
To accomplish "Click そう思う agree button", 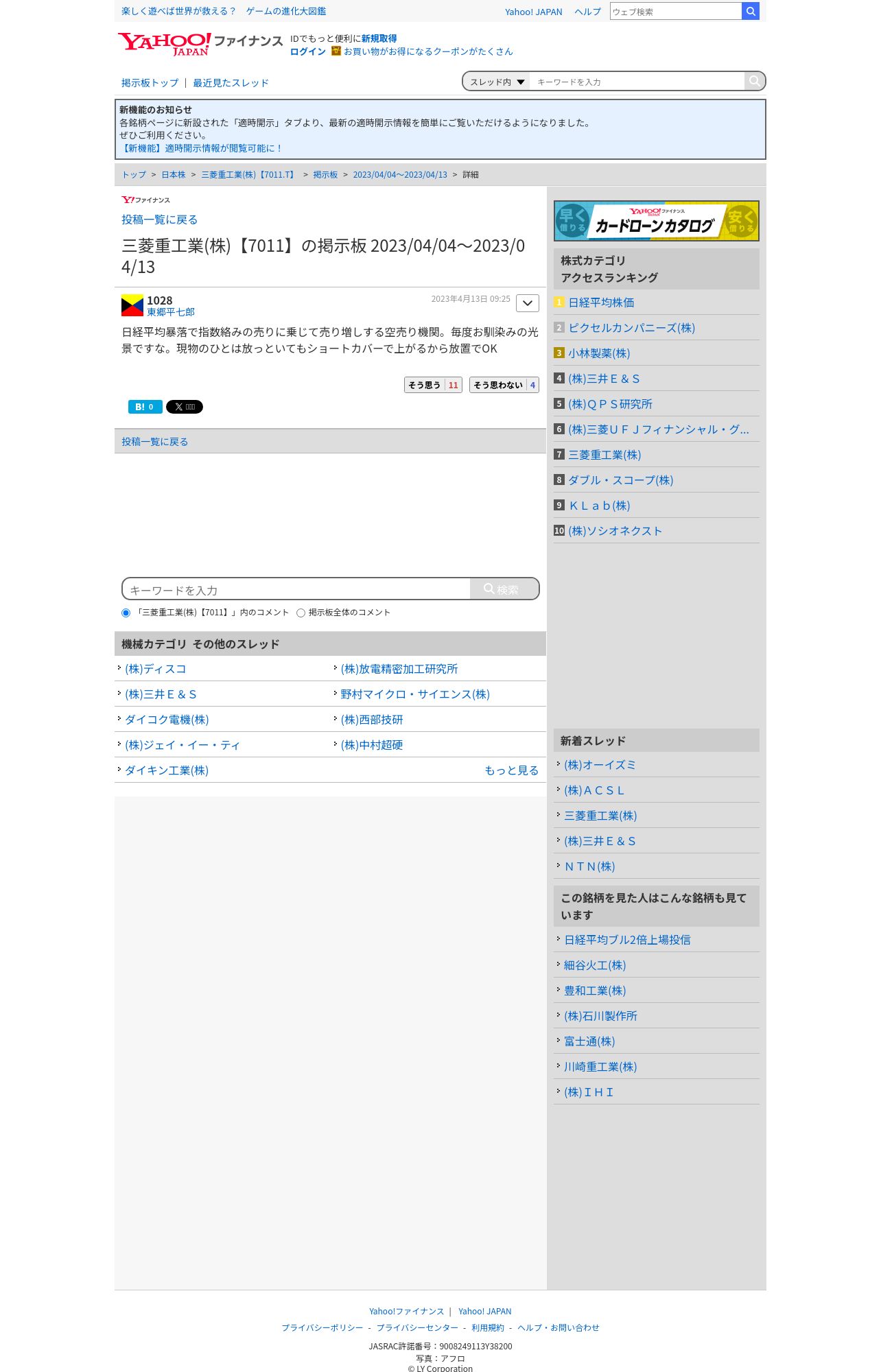I will (433, 385).
